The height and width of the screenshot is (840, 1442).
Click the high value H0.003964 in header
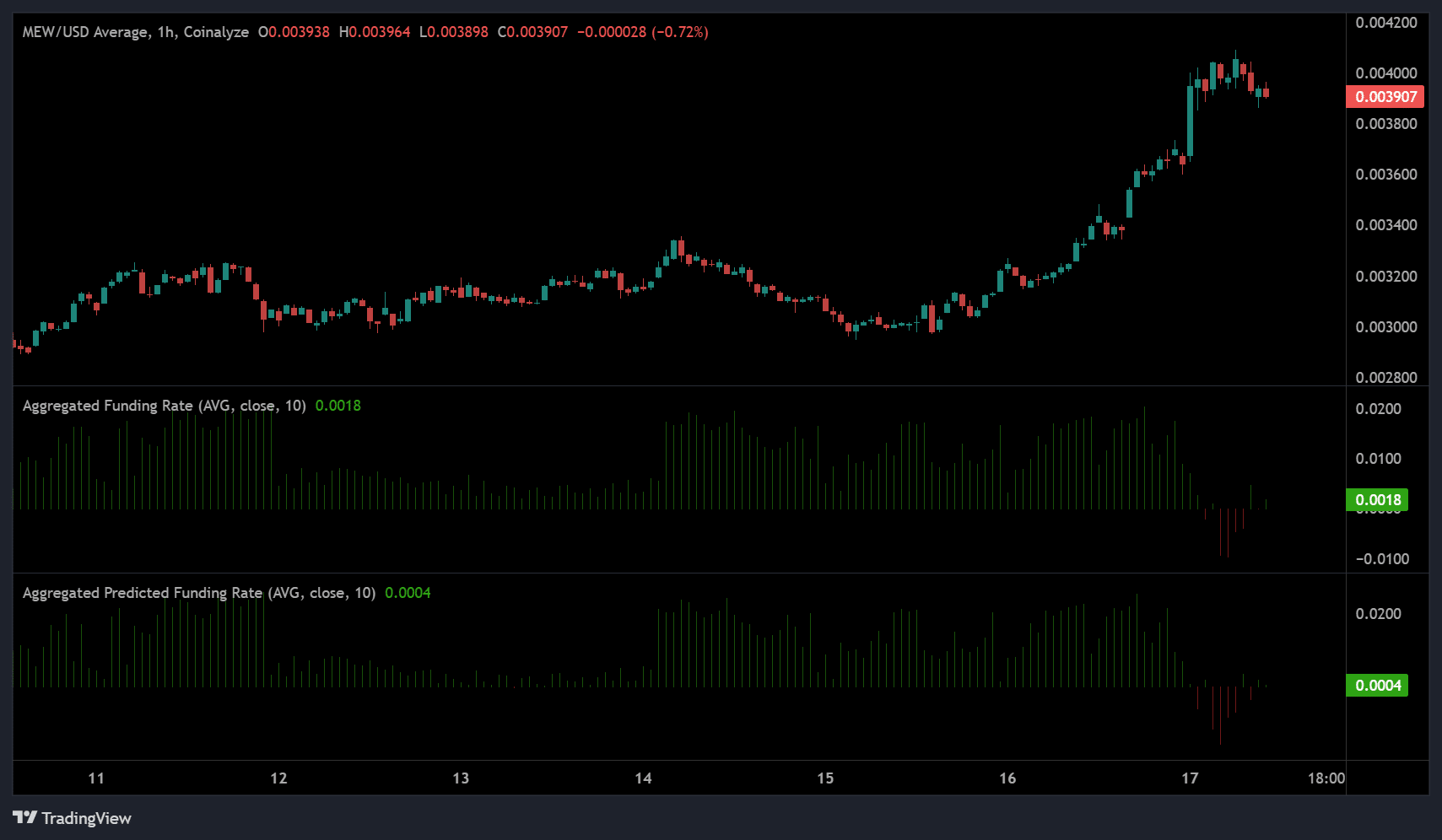tap(375, 32)
